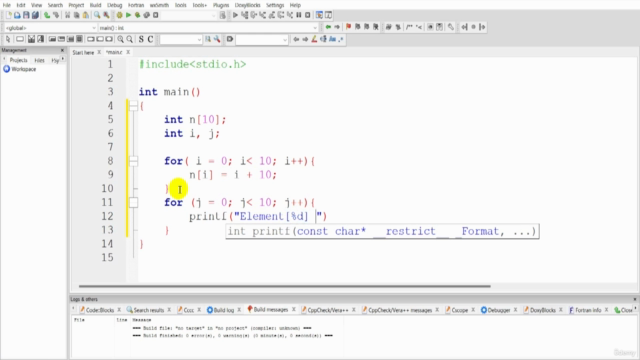The height and width of the screenshot is (360, 640).
Task: Open the global scope dropdown
Action: coord(93,28)
